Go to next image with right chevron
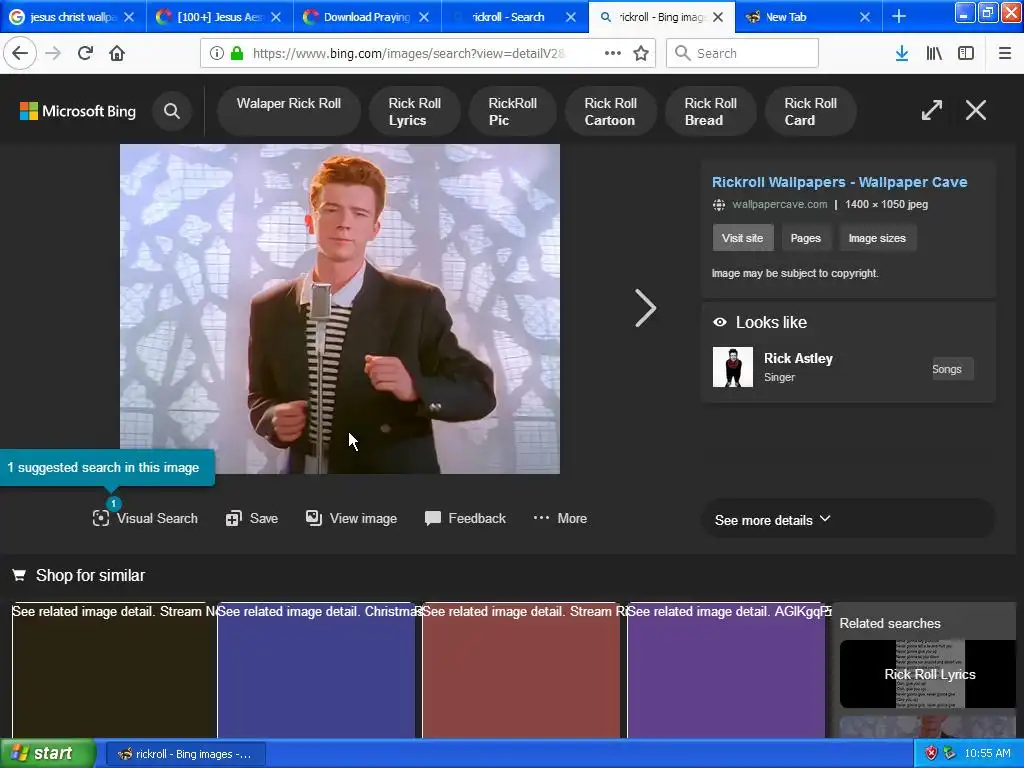The width and height of the screenshot is (1024, 768). pyautogui.click(x=645, y=308)
